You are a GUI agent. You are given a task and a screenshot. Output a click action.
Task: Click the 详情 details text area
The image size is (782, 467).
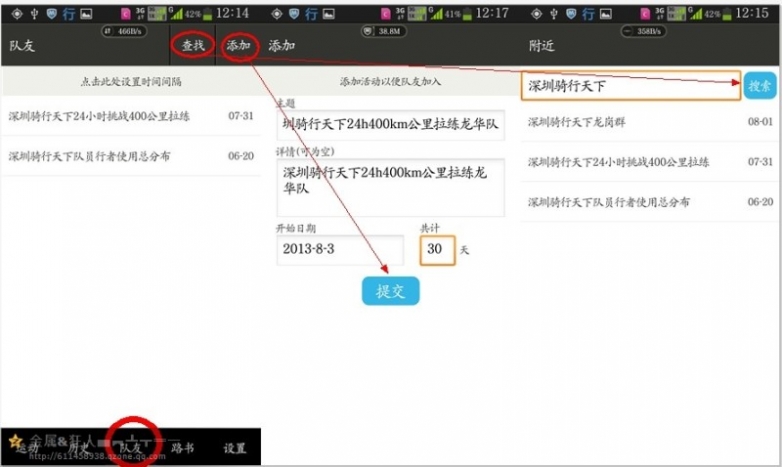point(390,186)
